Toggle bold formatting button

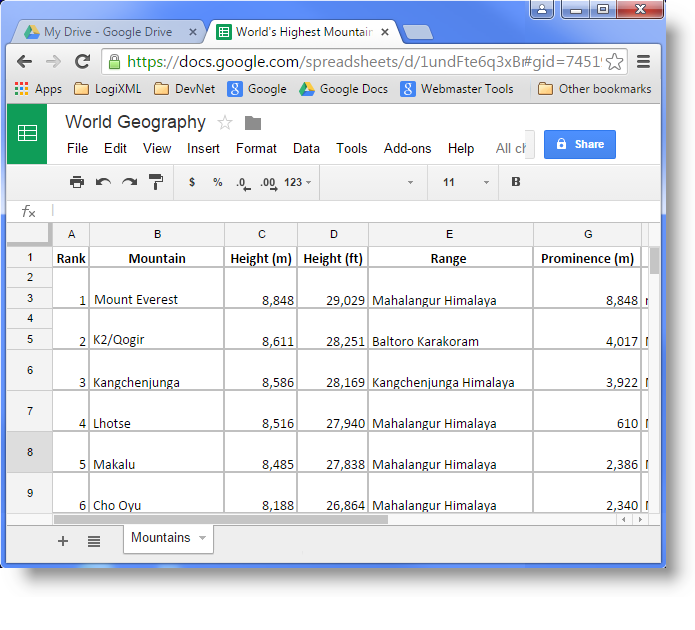click(x=516, y=182)
